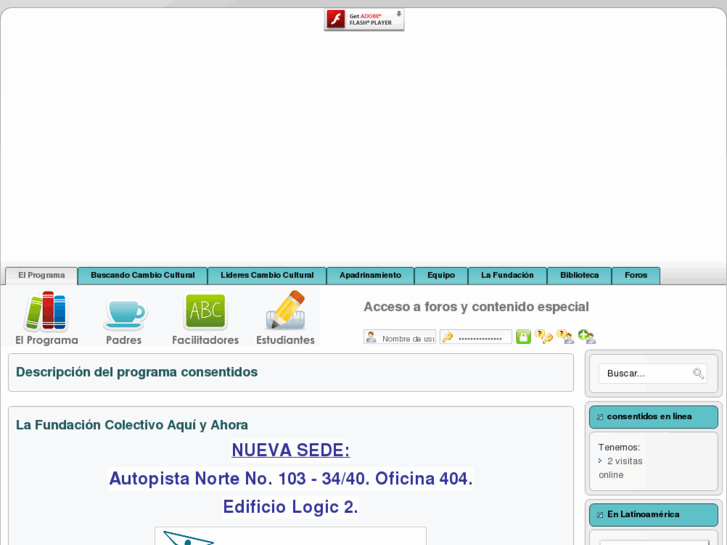Screen dimensions: 727x545
Task: Click the Get Adobe Flash Player badge
Action: [x=364, y=20]
